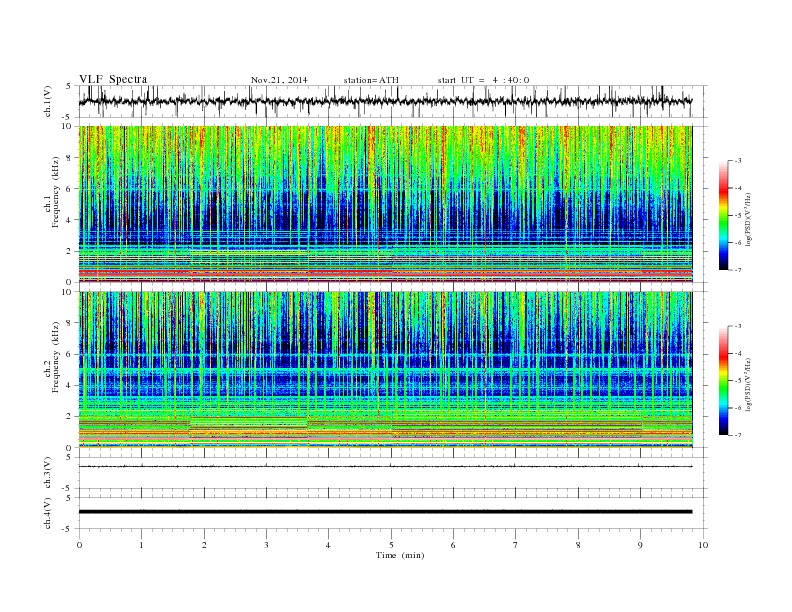The image size is (792, 612).
Task: Click tick label "6" on the time axis
Action: [x=453, y=545]
